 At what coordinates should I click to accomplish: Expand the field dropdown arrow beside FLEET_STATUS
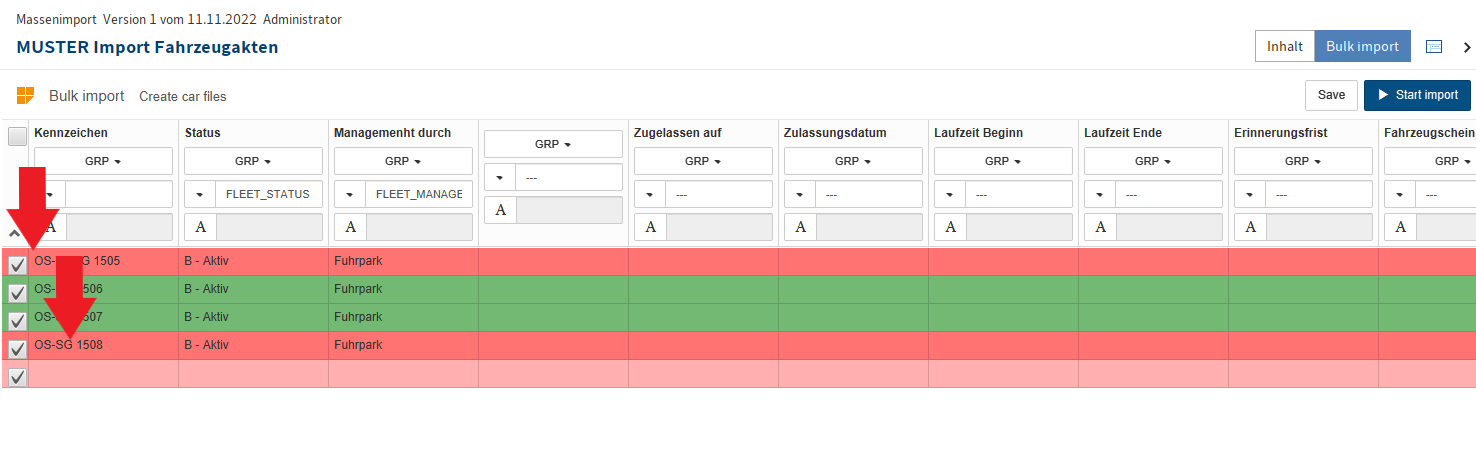point(200,194)
